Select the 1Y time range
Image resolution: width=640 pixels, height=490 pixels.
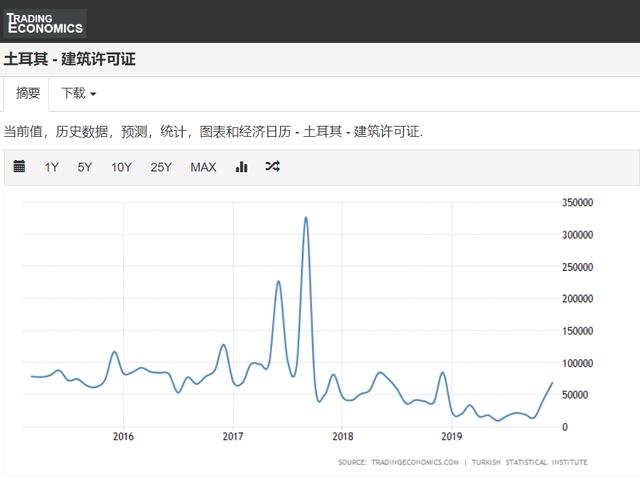pyautogui.click(x=52, y=167)
